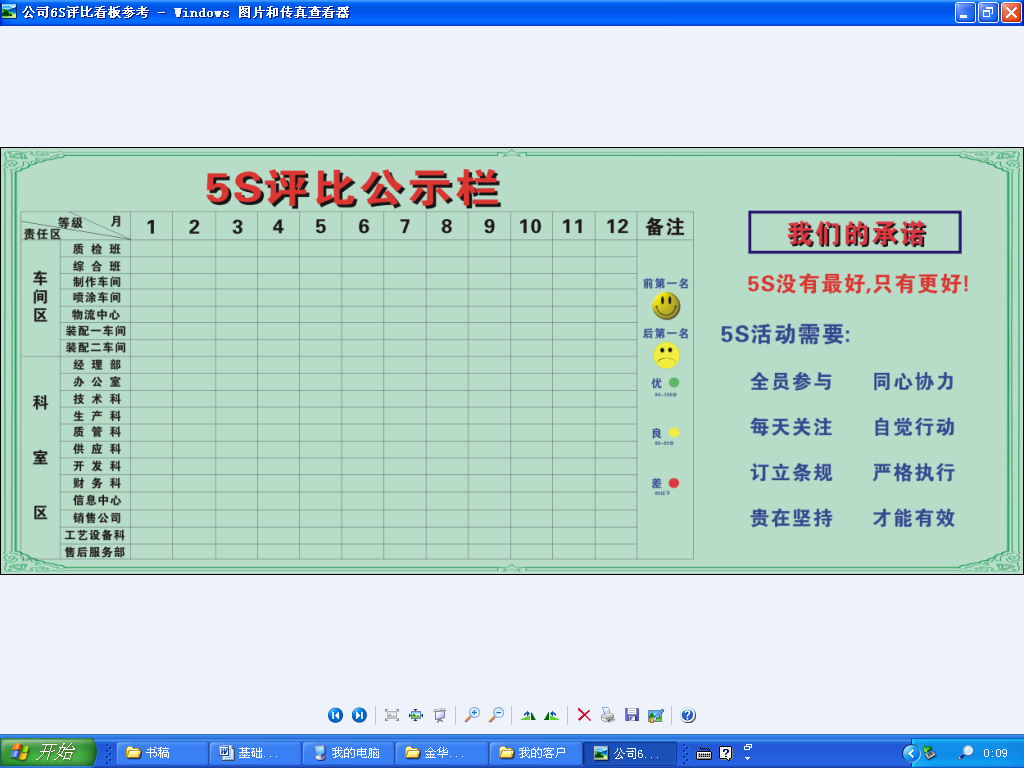Switch to 书稿 folder taskbar window

coord(162,753)
